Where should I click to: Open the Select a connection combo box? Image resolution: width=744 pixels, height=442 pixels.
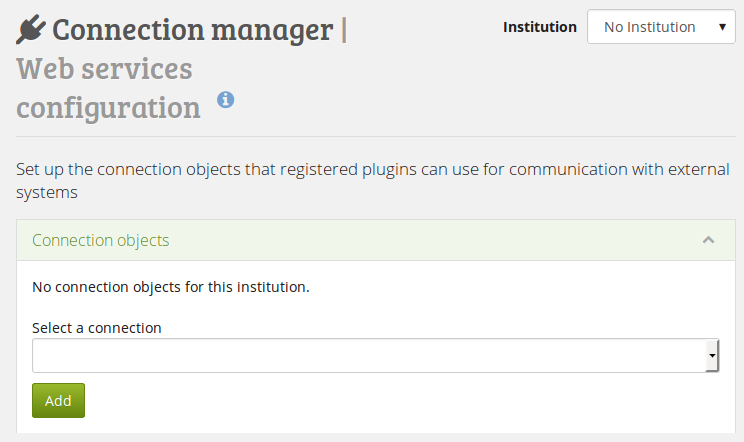pyautogui.click(x=375, y=355)
